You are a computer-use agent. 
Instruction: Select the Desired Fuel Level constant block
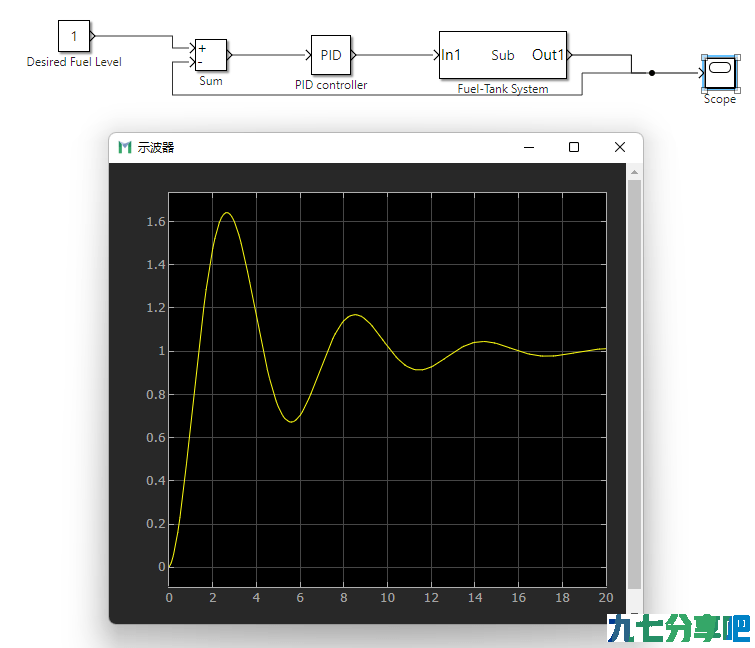point(74,36)
